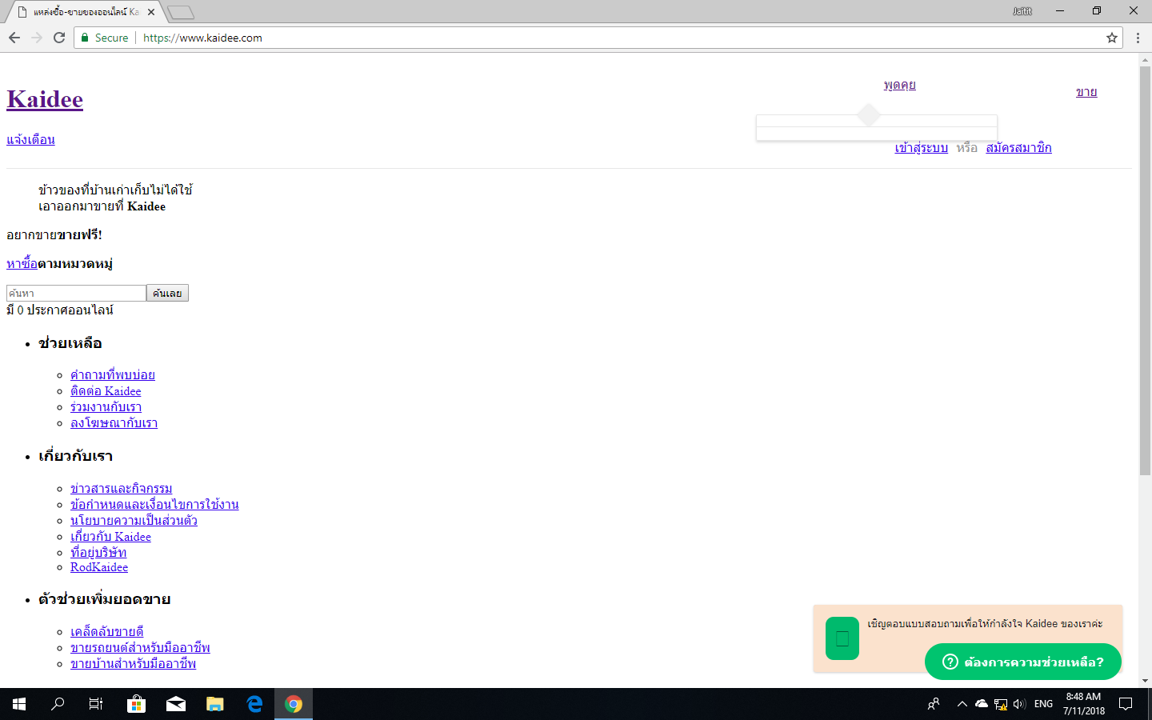The height and width of the screenshot is (720, 1152).
Task: Open the Action Center notification icon
Action: click(1126, 704)
